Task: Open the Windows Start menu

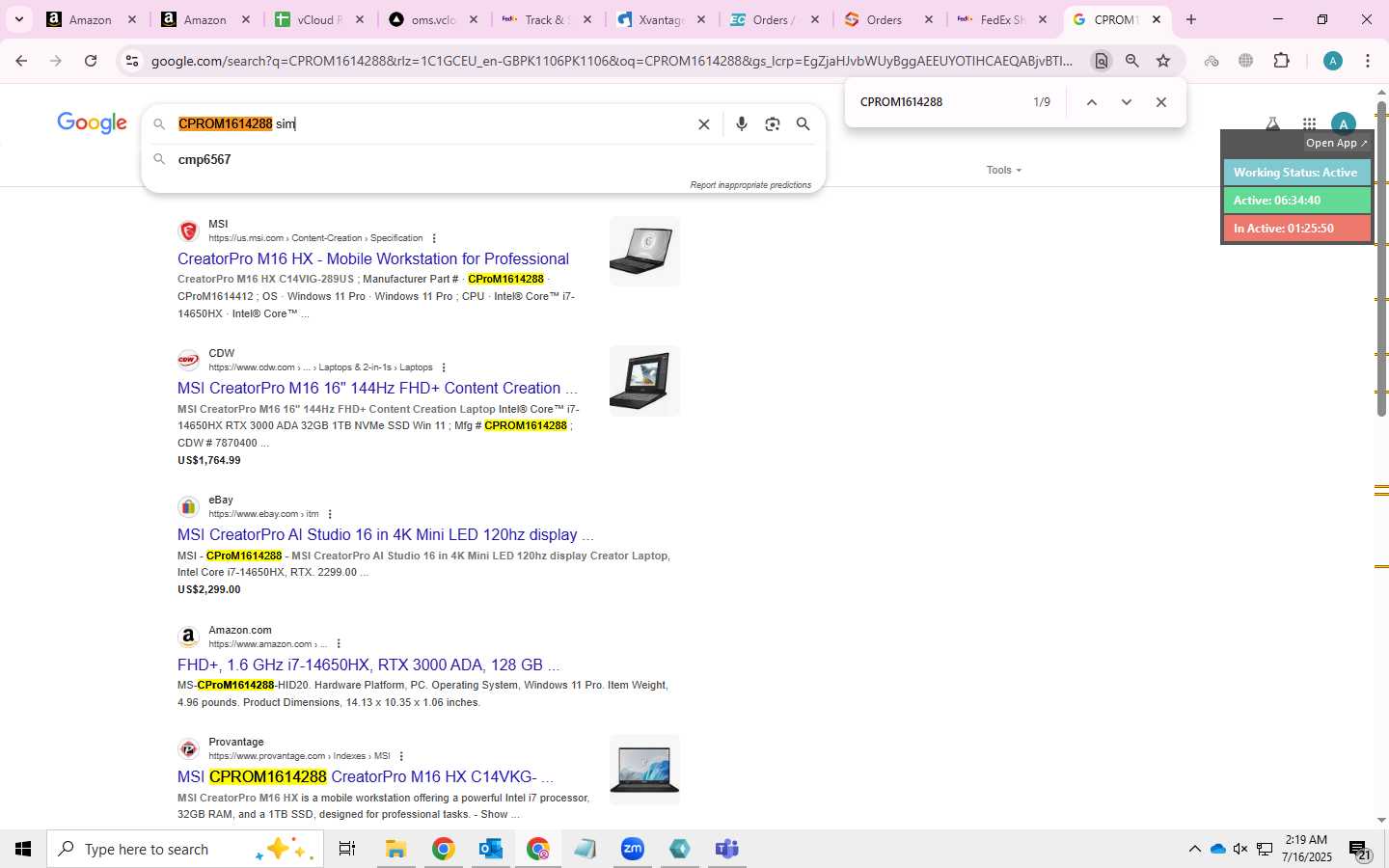Action: tap(23, 849)
